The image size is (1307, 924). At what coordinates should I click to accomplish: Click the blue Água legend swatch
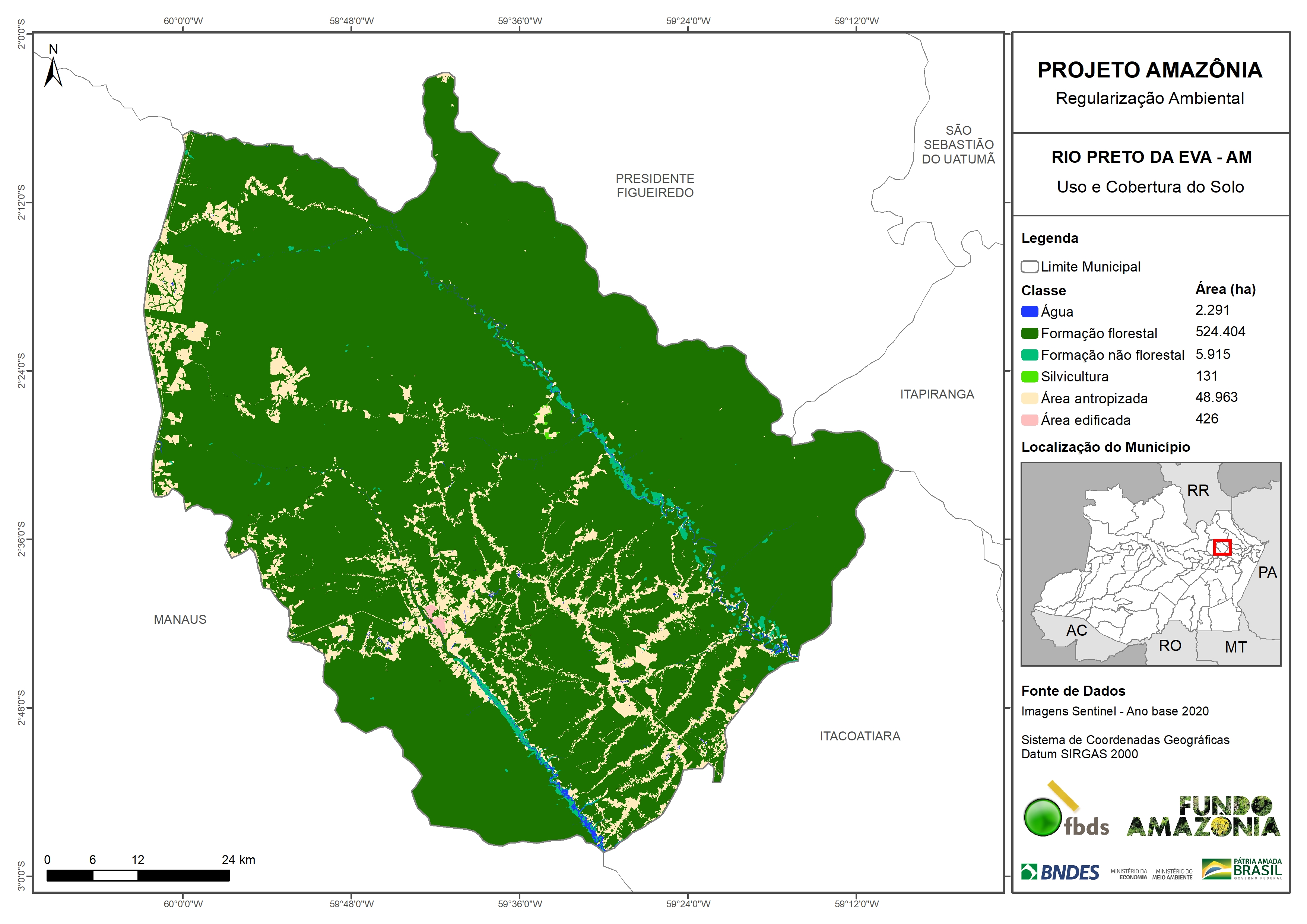click(x=1029, y=312)
